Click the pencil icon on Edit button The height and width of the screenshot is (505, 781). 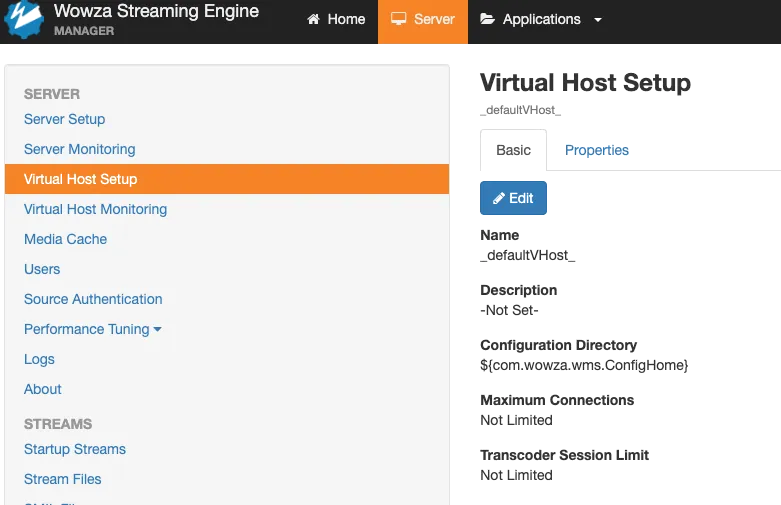pyautogui.click(x=499, y=198)
